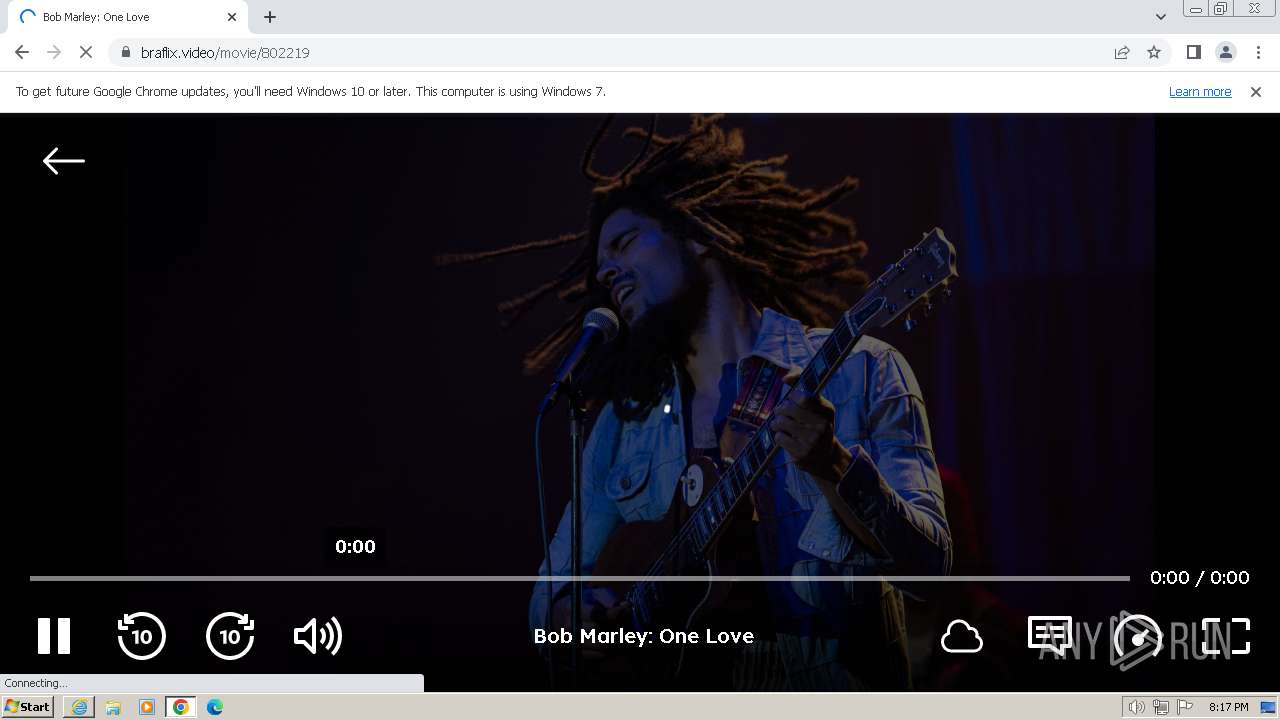Open Windows Explorer folder from taskbar
This screenshot has height=720, width=1280.
click(113, 707)
